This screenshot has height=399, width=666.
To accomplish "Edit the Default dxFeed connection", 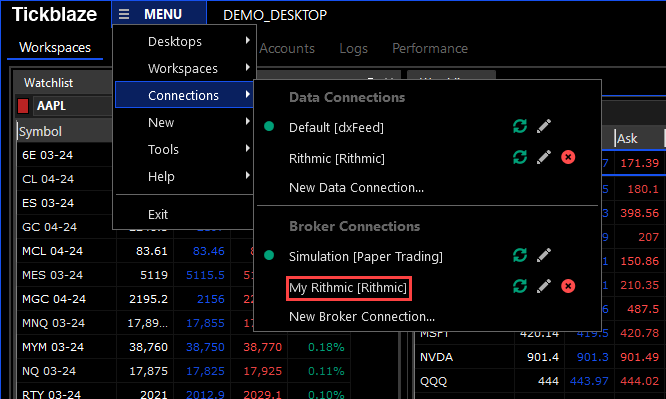I will click(544, 126).
